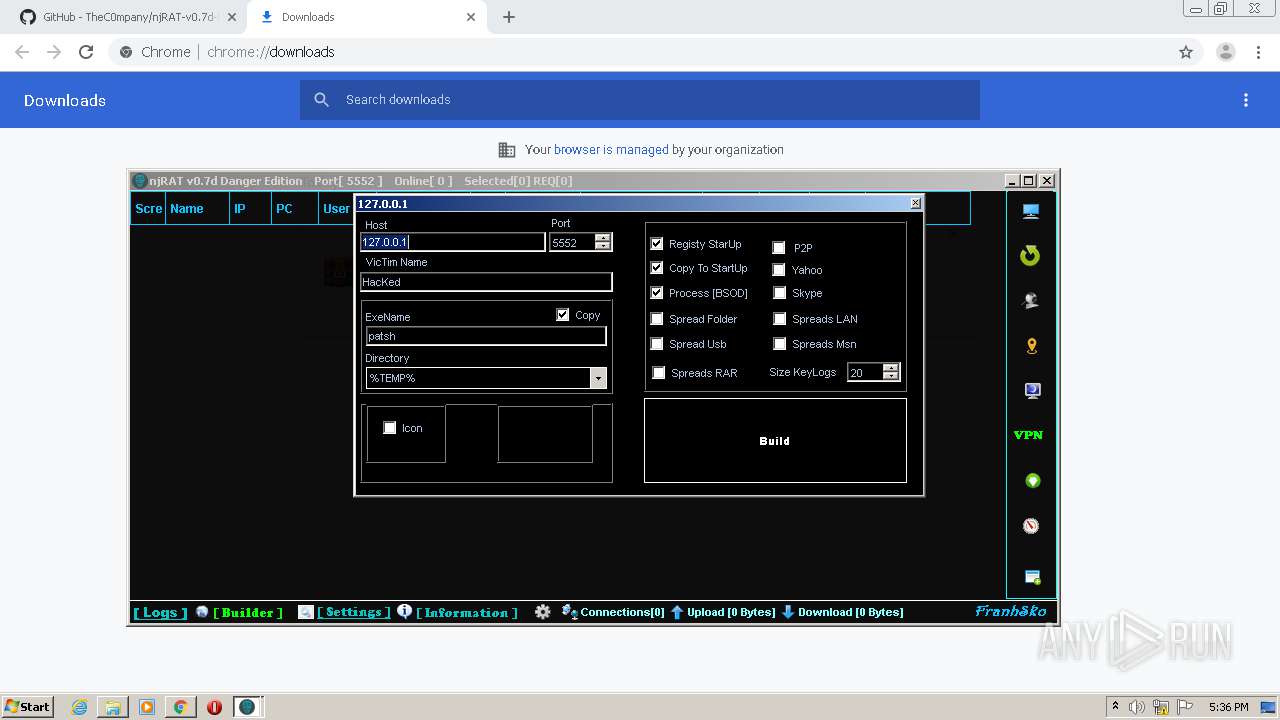
Task: Click the Build button
Action: click(775, 441)
